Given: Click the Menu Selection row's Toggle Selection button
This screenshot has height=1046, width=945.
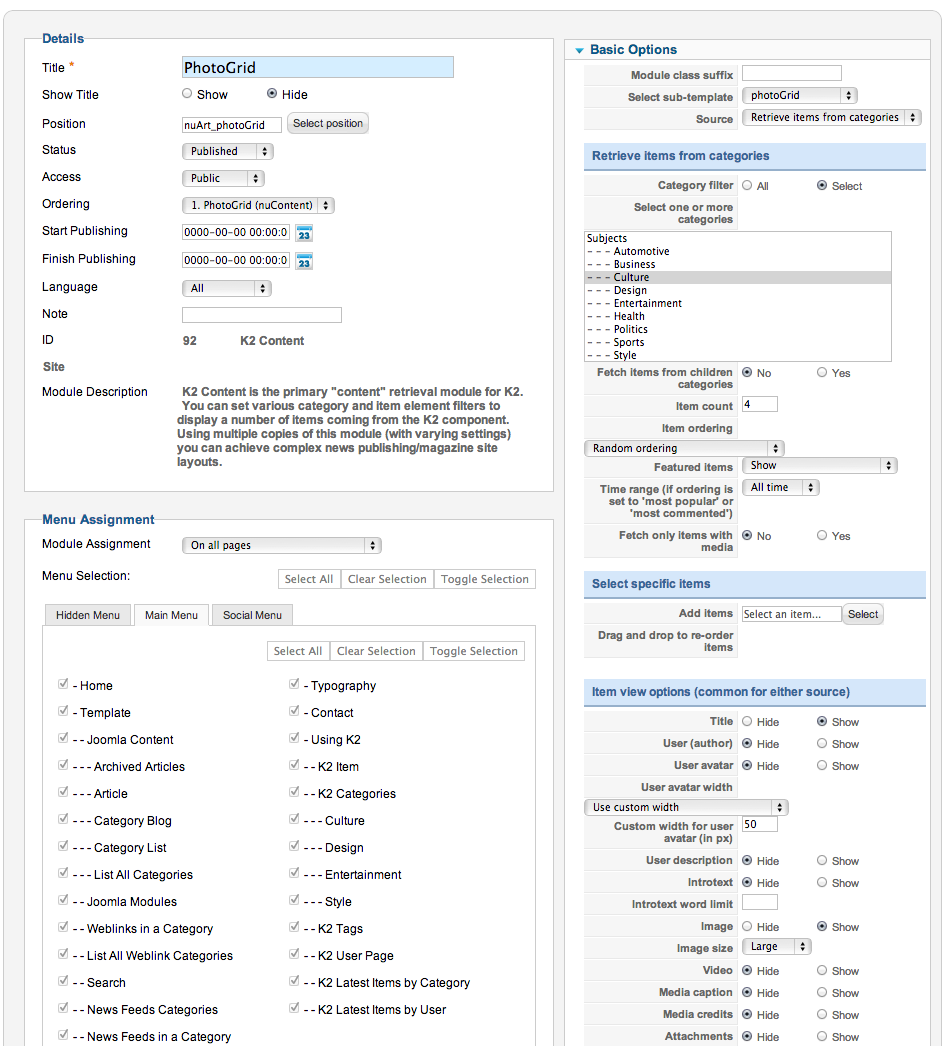Looking at the screenshot, I should click(x=485, y=579).
